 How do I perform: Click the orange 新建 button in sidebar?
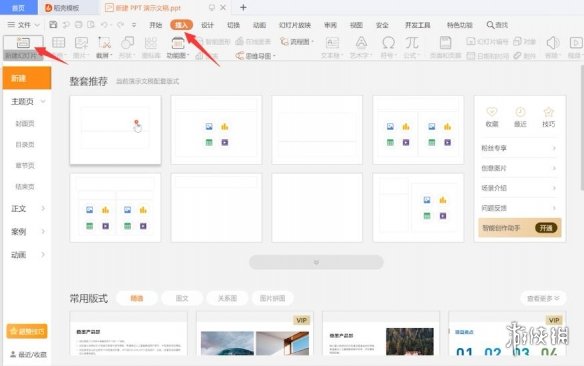coord(27,78)
